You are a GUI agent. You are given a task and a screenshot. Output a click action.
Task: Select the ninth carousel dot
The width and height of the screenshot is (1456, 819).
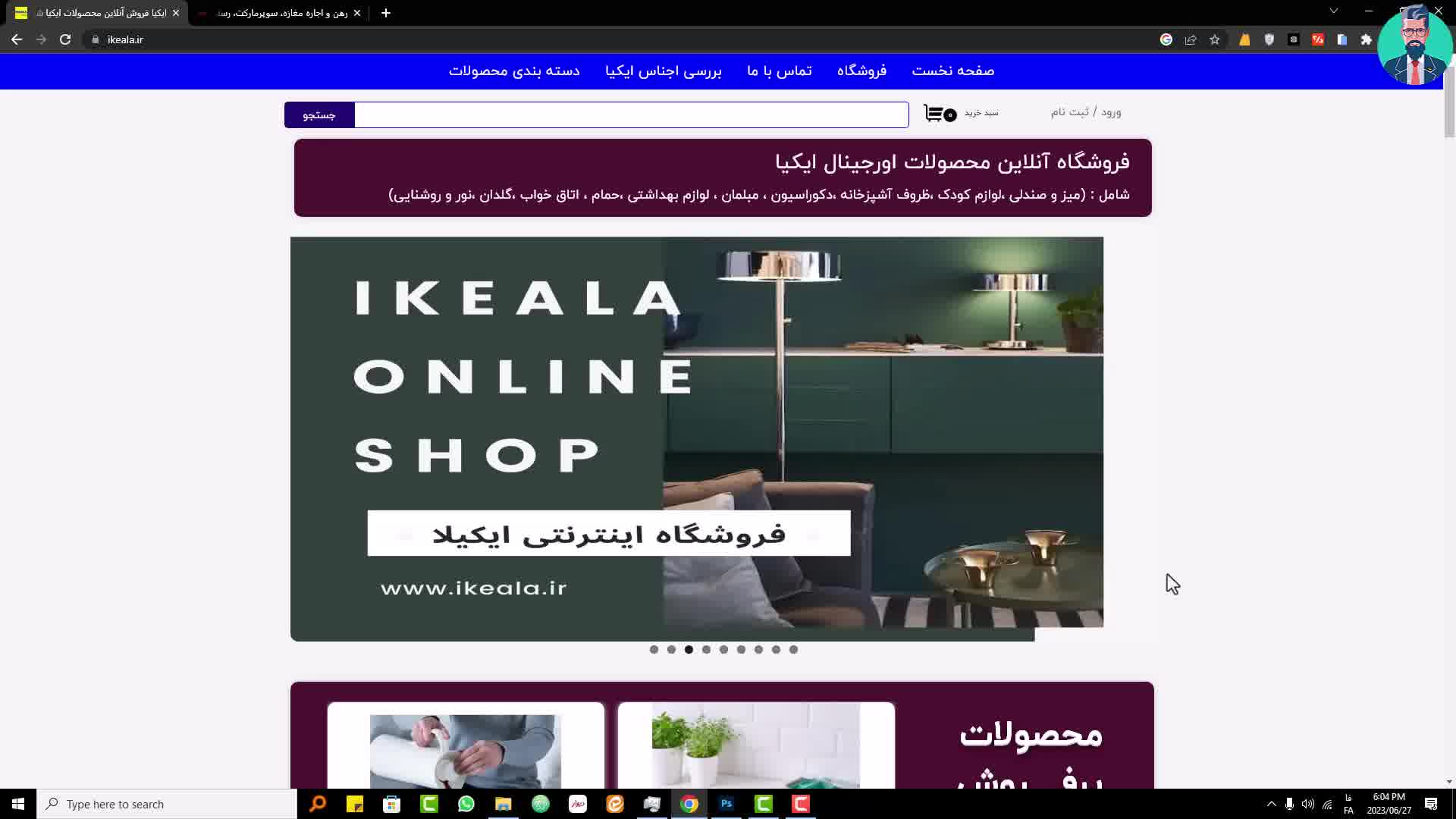[x=793, y=650]
